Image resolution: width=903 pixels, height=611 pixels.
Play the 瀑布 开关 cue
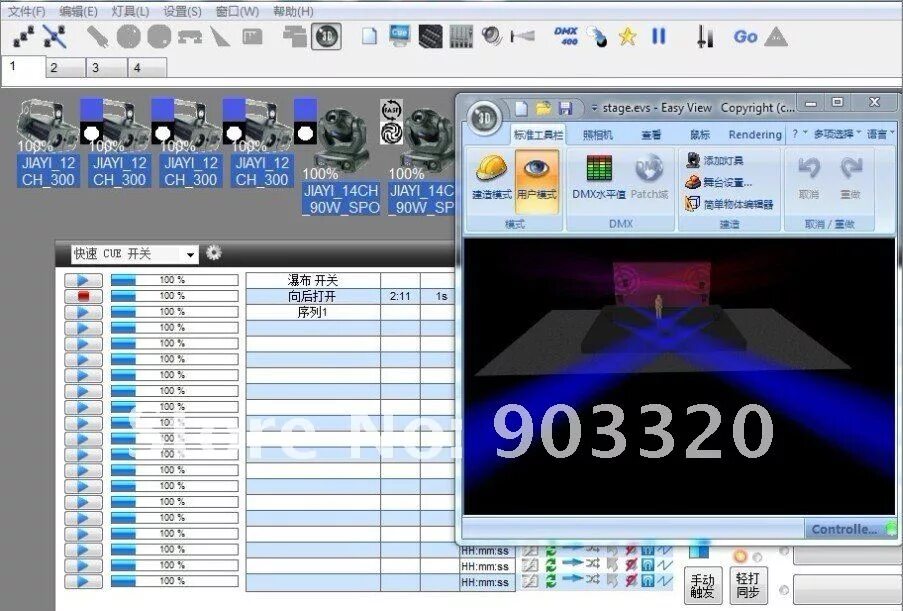(84, 280)
